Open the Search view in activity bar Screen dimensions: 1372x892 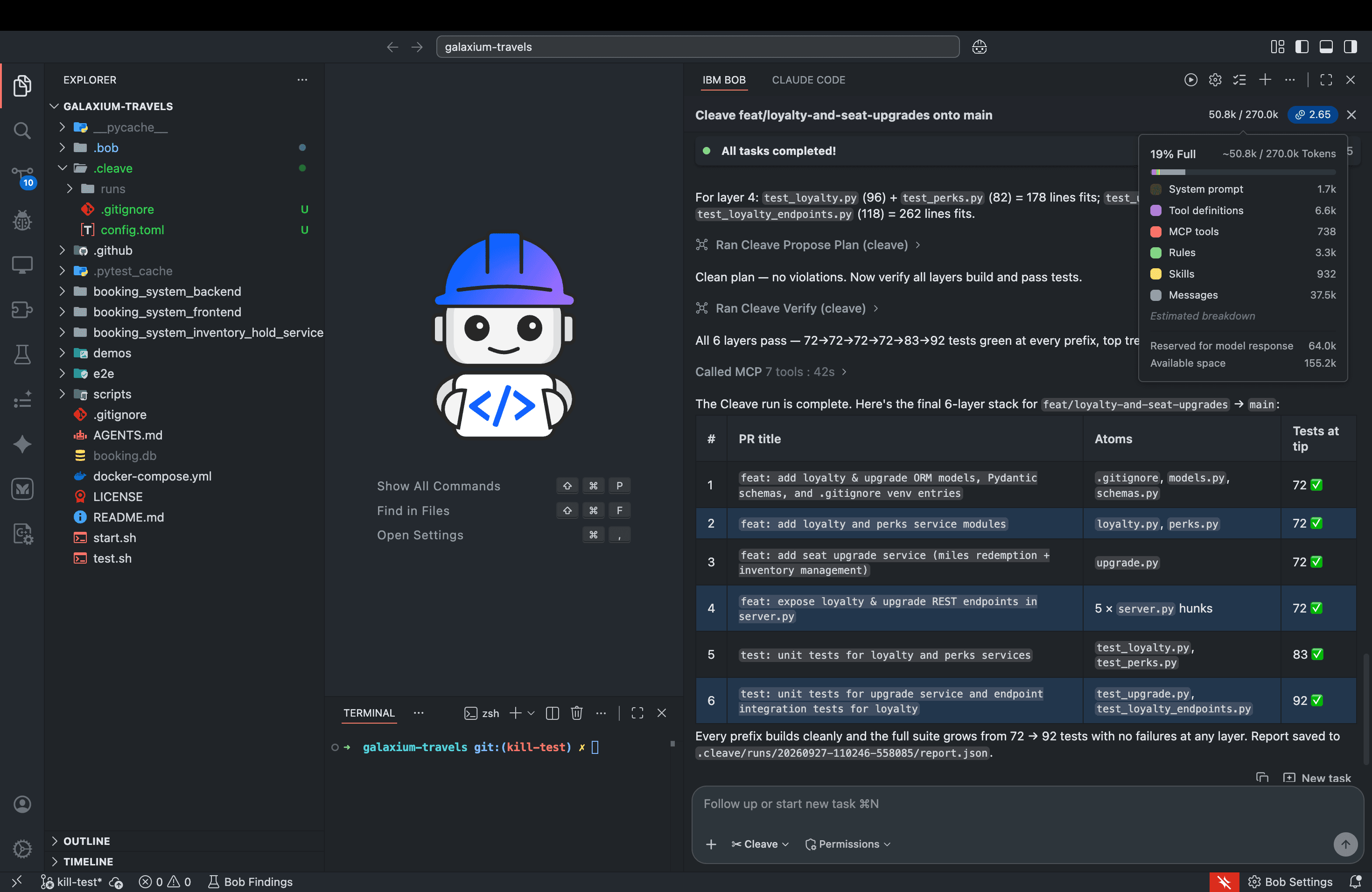tap(22, 130)
